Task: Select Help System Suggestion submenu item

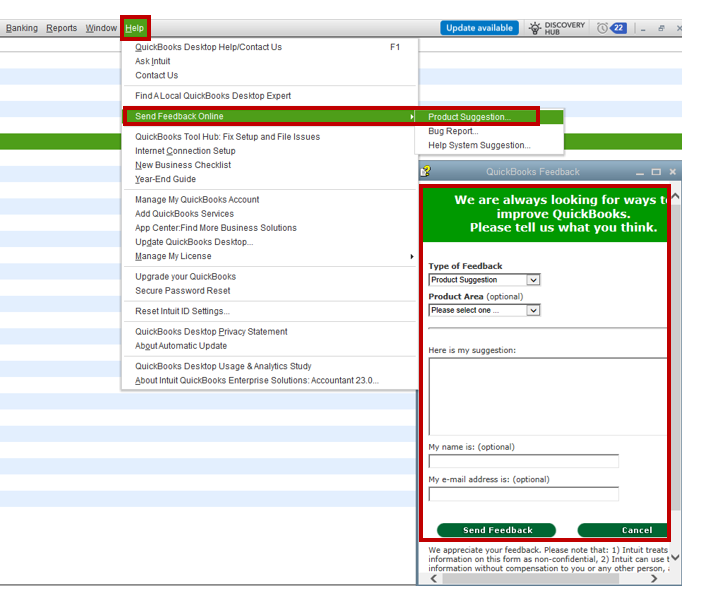Action: [x=489, y=145]
